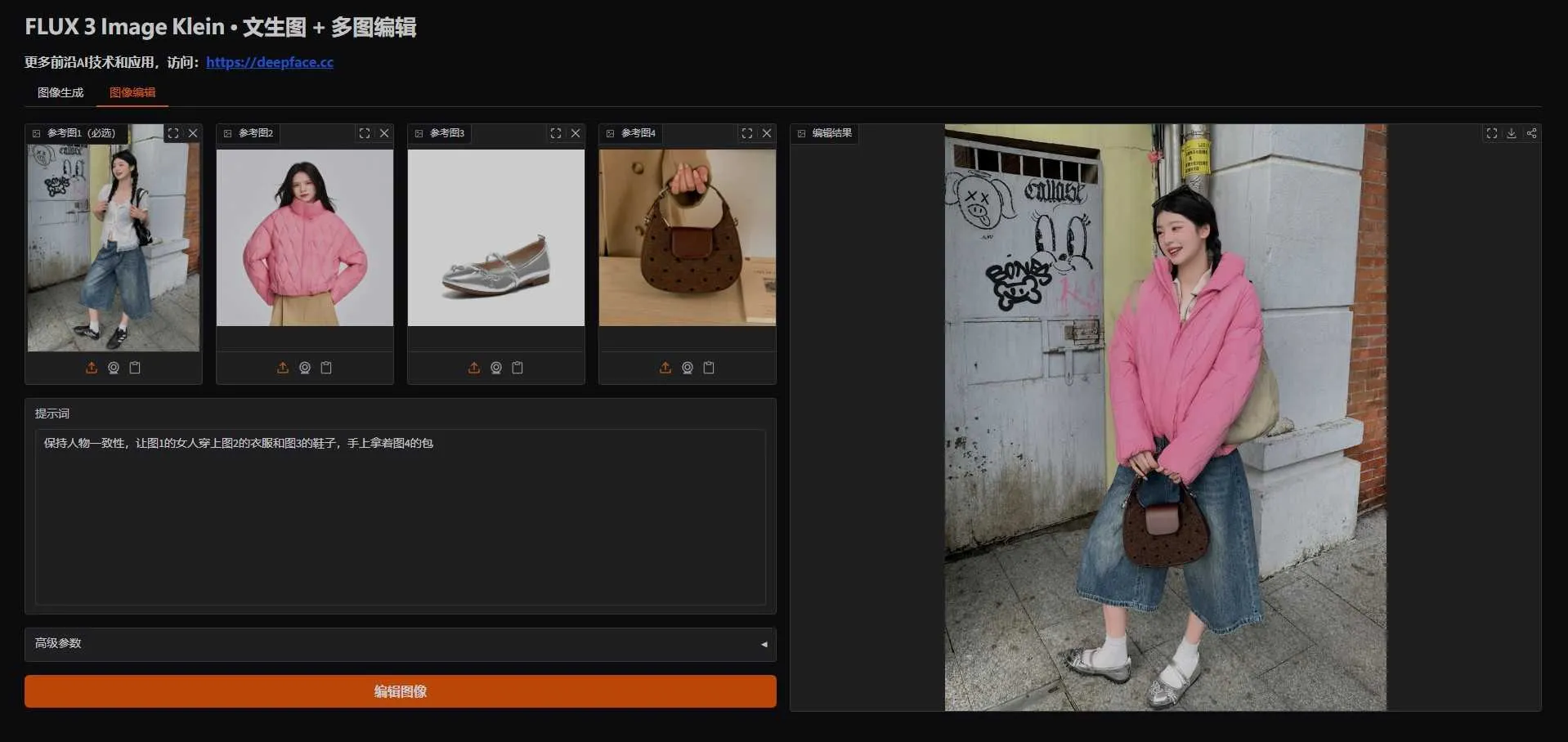Image resolution: width=1568 pixels, height=742 pixels.
Task: View 编辑结果 image in fullscreen
Action: point(1492,133)
